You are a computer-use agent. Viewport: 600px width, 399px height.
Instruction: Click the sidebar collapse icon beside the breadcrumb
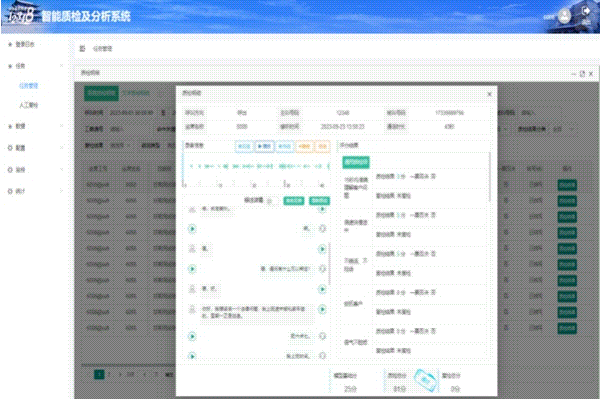click(82, 49)
